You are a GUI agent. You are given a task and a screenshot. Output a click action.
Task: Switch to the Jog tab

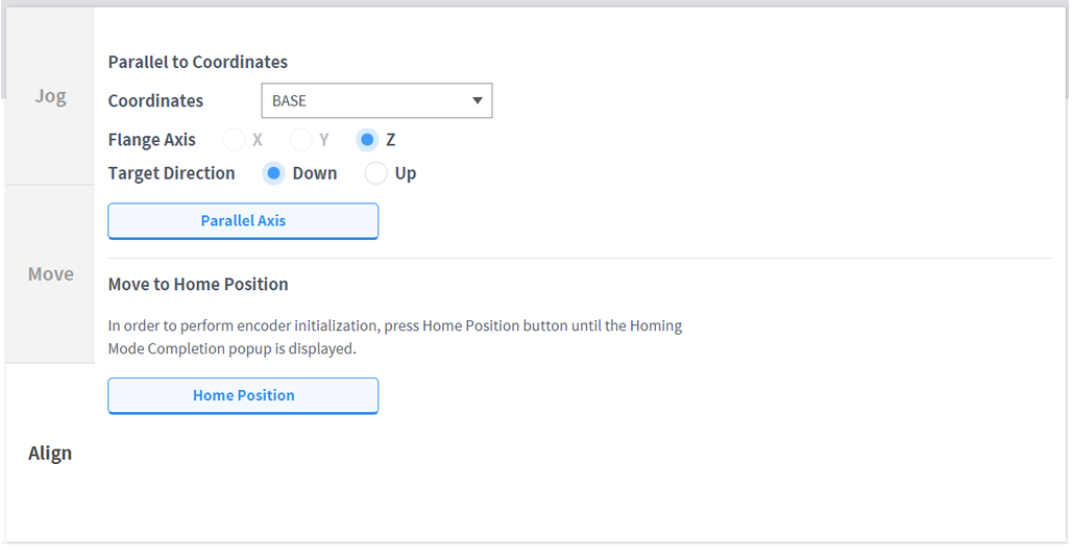50,97
